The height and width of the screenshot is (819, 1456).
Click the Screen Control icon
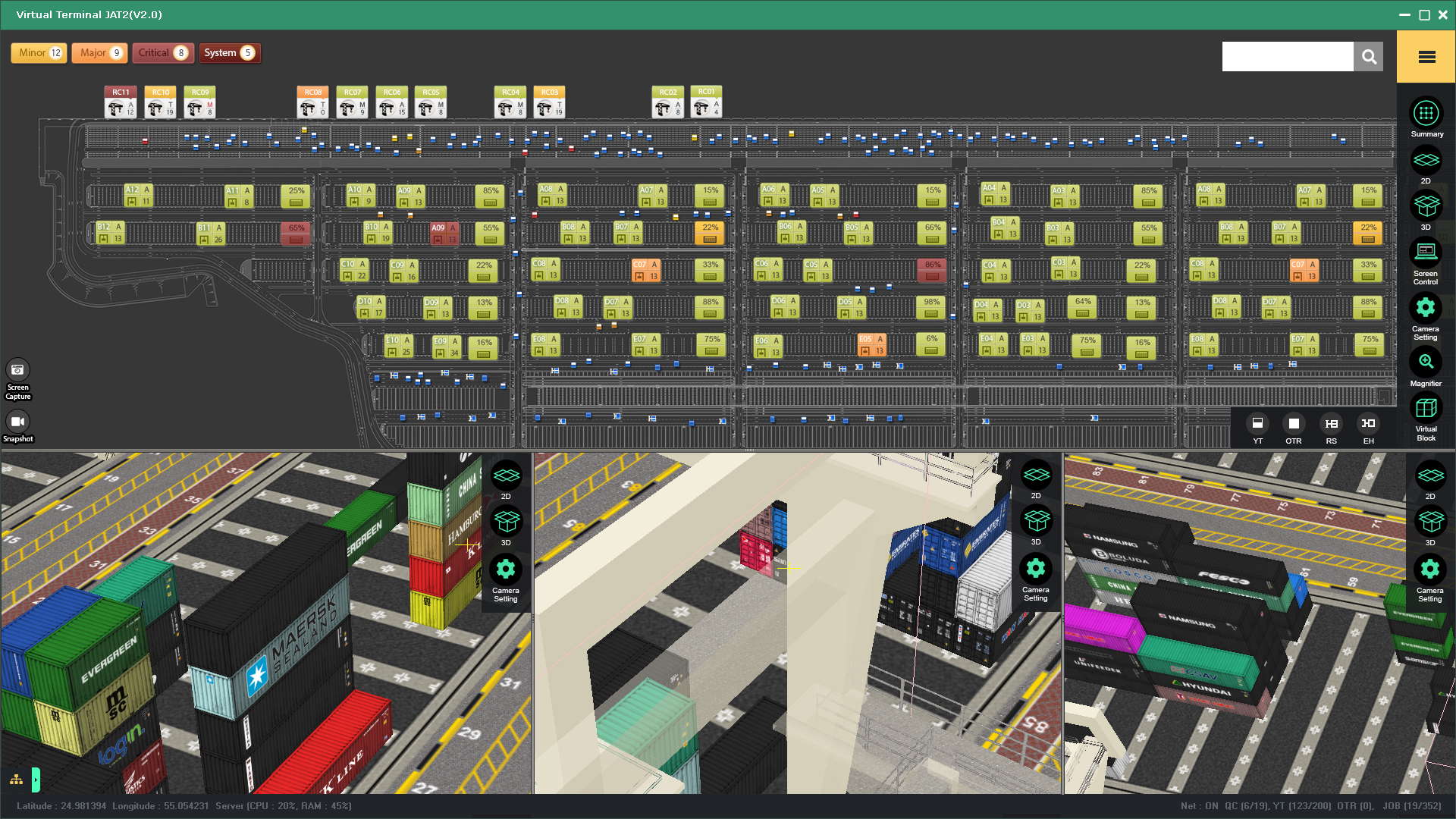point(1426,253)
